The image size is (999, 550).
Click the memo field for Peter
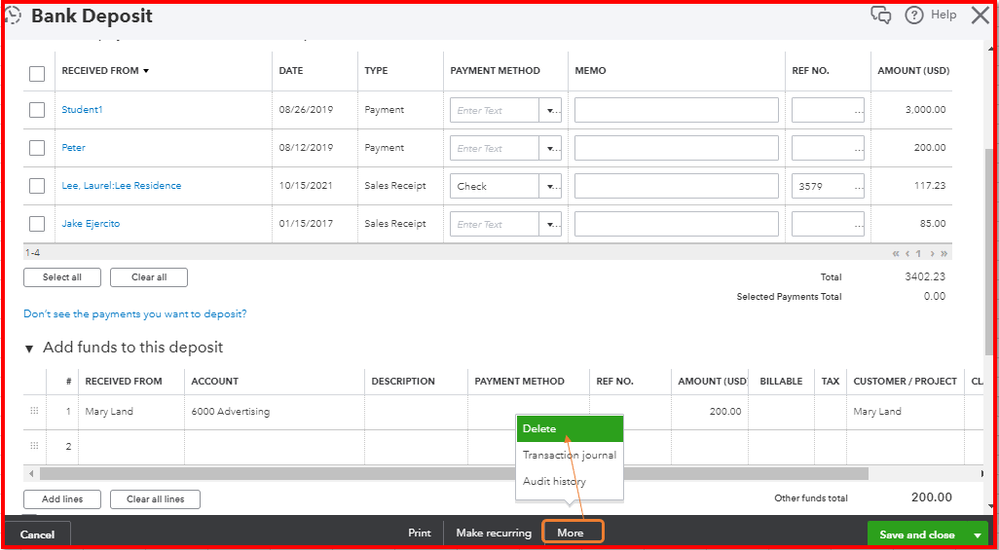pos(677,148)
